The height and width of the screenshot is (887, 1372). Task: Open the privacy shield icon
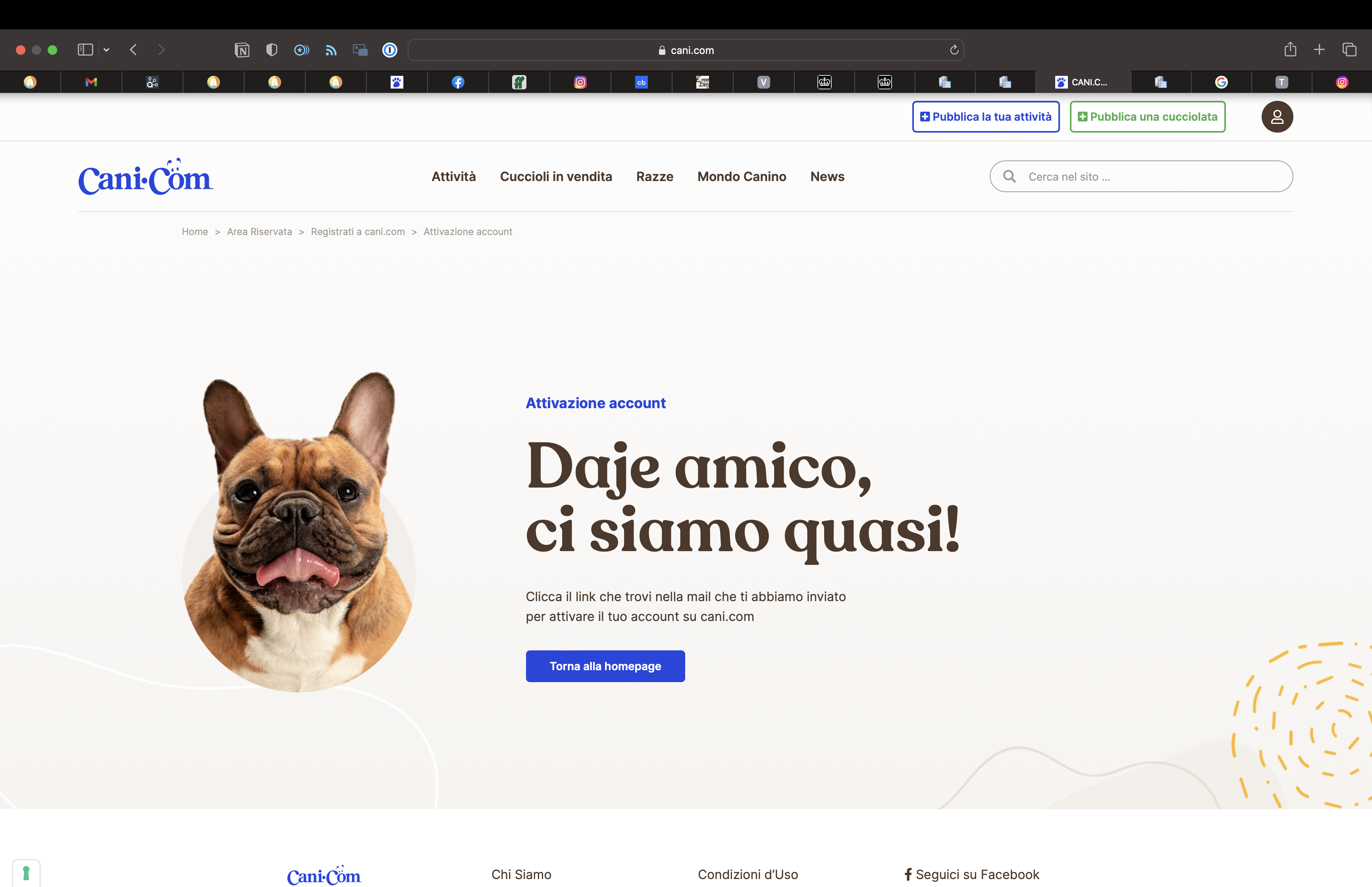[x=272, y=50]
